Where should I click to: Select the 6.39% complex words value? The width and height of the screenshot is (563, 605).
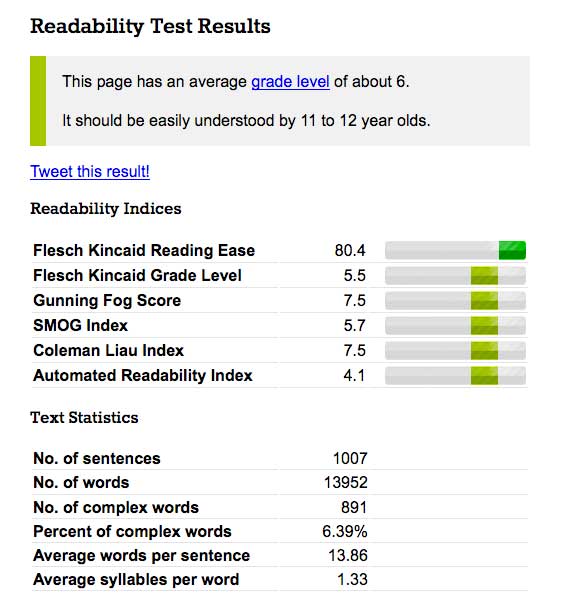(345, 531)
